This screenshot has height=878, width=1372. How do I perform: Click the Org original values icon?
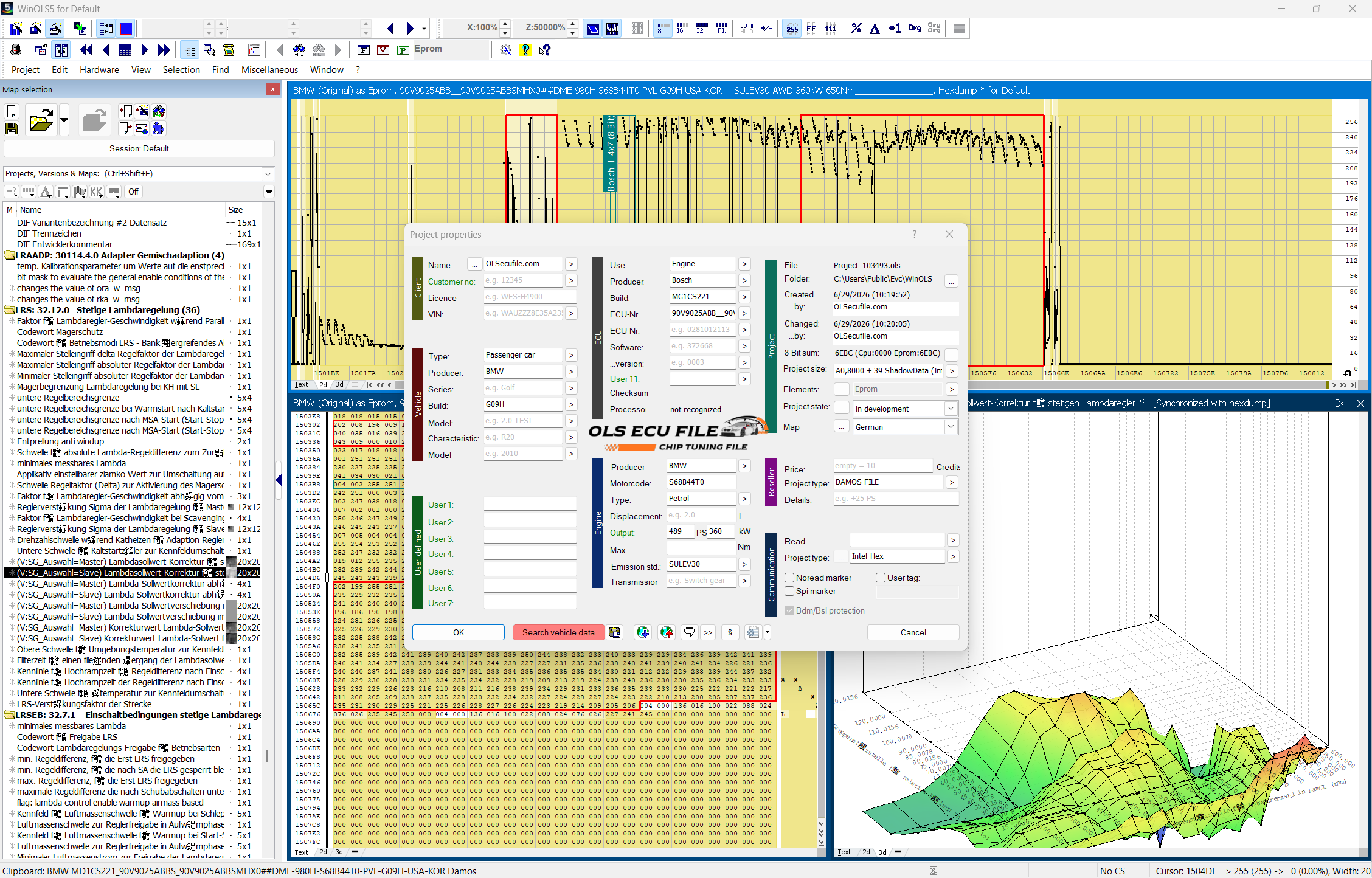pyautogui.click(x=914, y=28)
